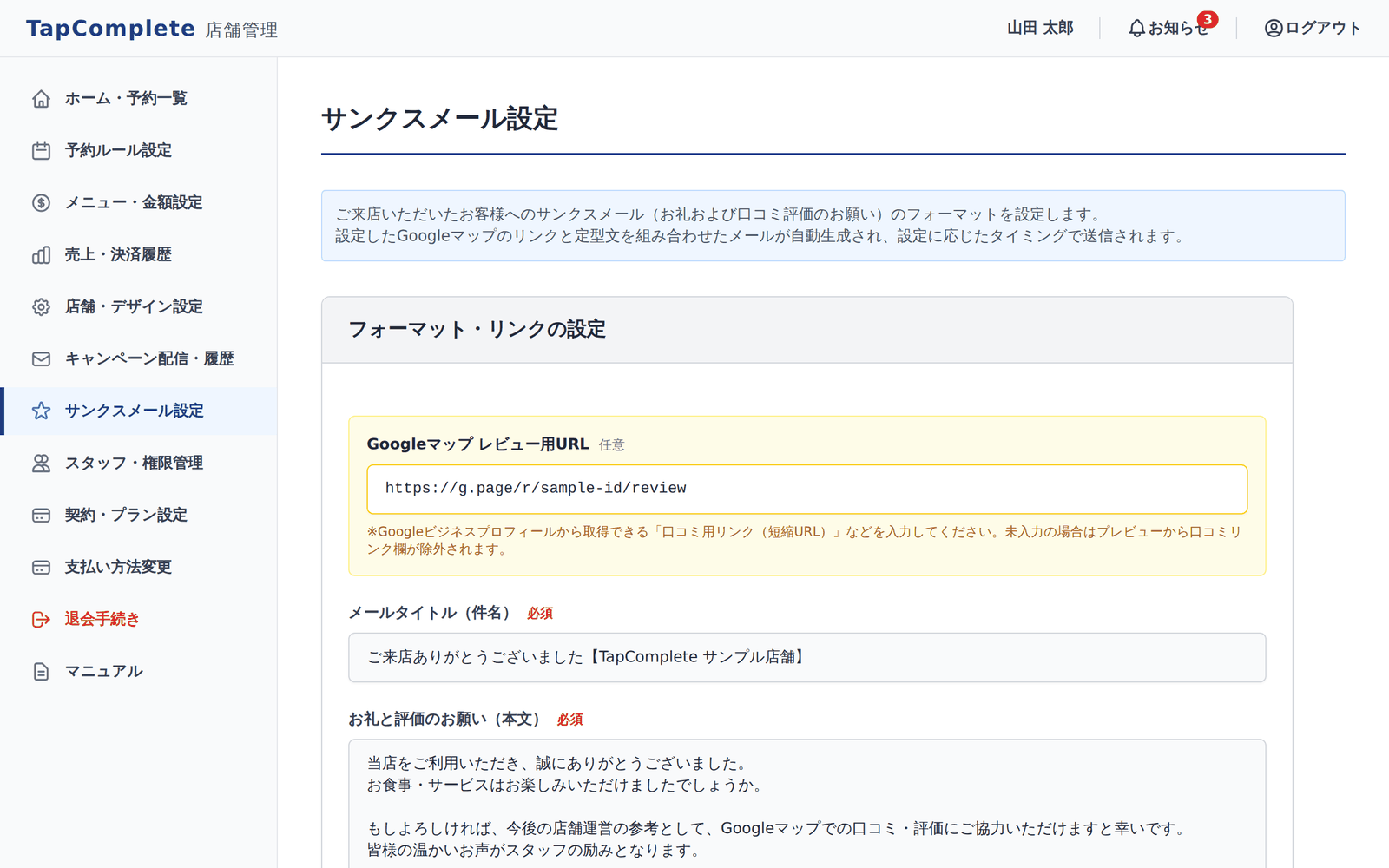Viewport: 1389px width, 868px height.
Task: Select メニュー・金額設定 in sidebar
Action: pos(139,202)
